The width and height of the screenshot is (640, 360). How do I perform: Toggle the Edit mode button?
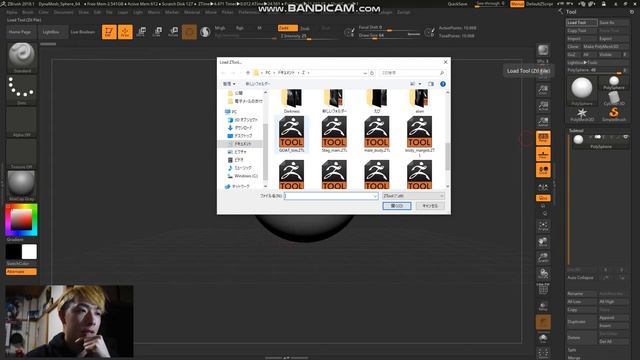pyautogui.click(x=109, y=32)
